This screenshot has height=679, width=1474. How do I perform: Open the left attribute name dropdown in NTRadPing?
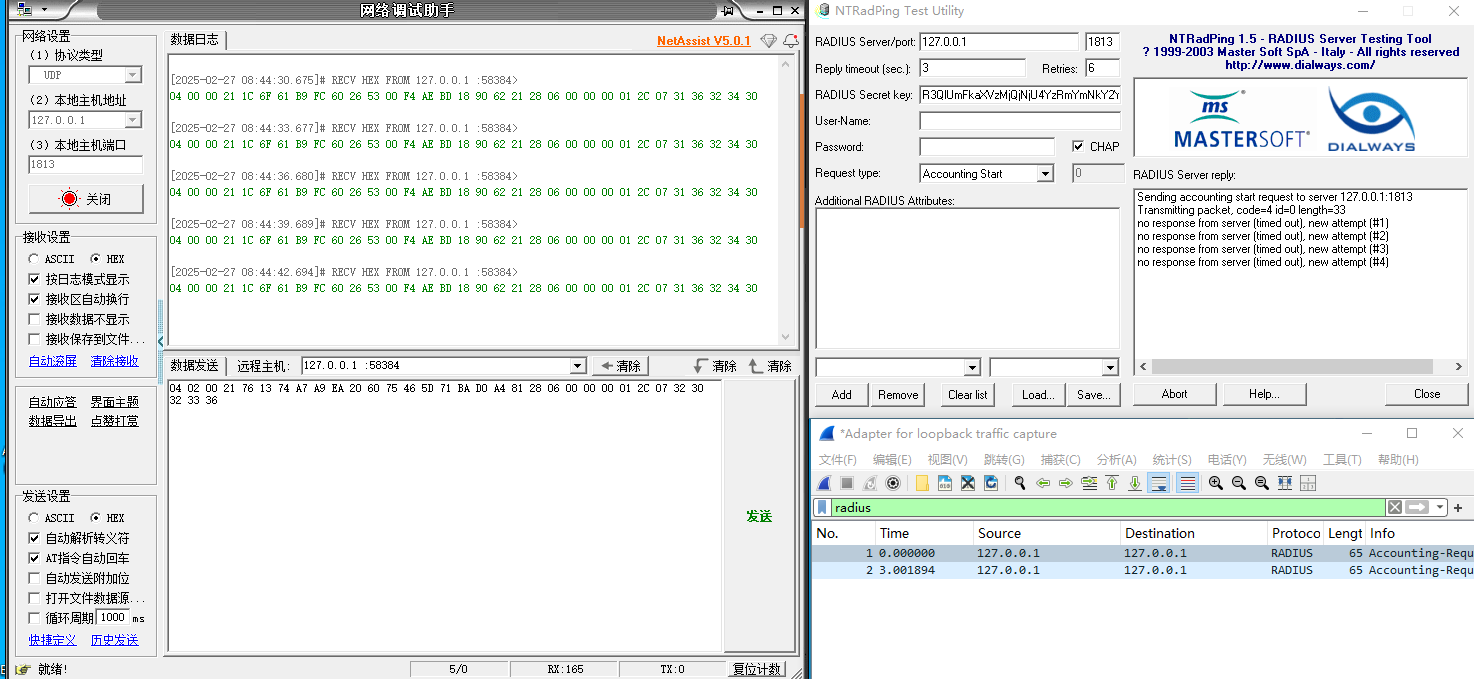point(972,367)
